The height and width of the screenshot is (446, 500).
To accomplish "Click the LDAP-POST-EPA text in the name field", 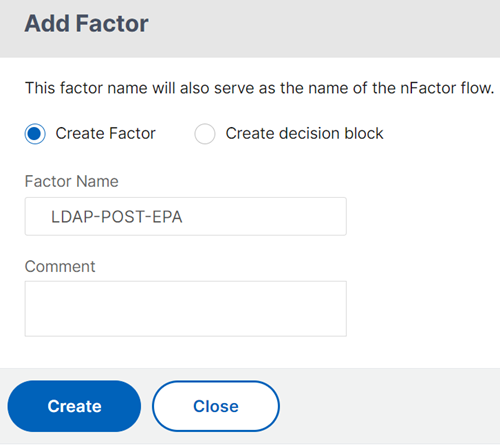I will pyautogui.click(x=117, y=217).
